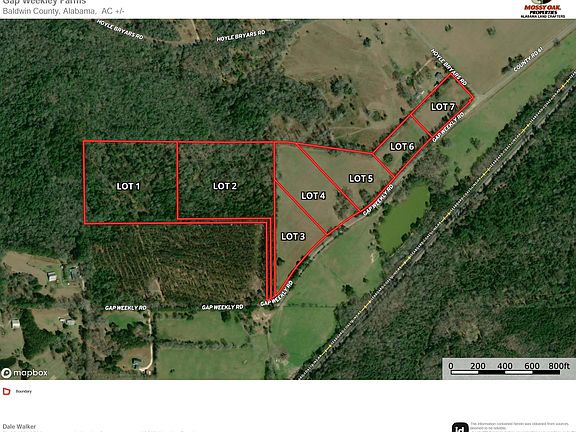Select the LOT 5 parcel label

(361, 179)
